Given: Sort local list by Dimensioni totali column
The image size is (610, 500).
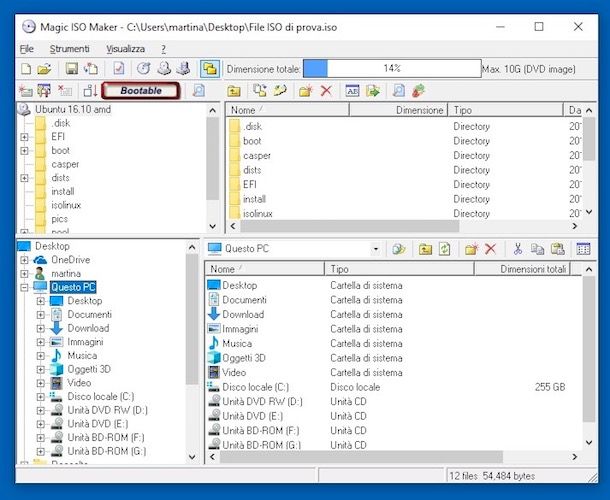Looking at the screenshot, I should [x=522, y=269].
